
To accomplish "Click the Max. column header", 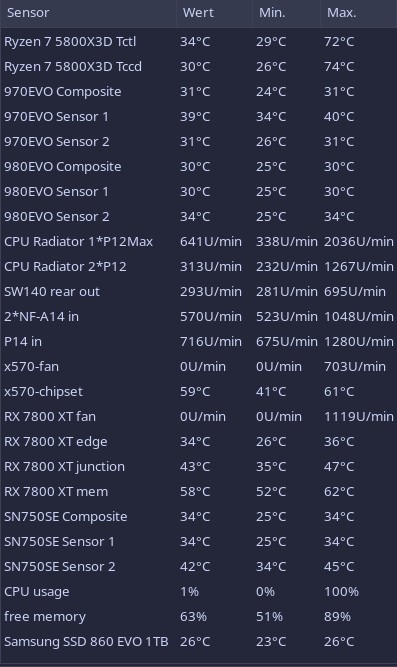I will (x=359, y=13).
